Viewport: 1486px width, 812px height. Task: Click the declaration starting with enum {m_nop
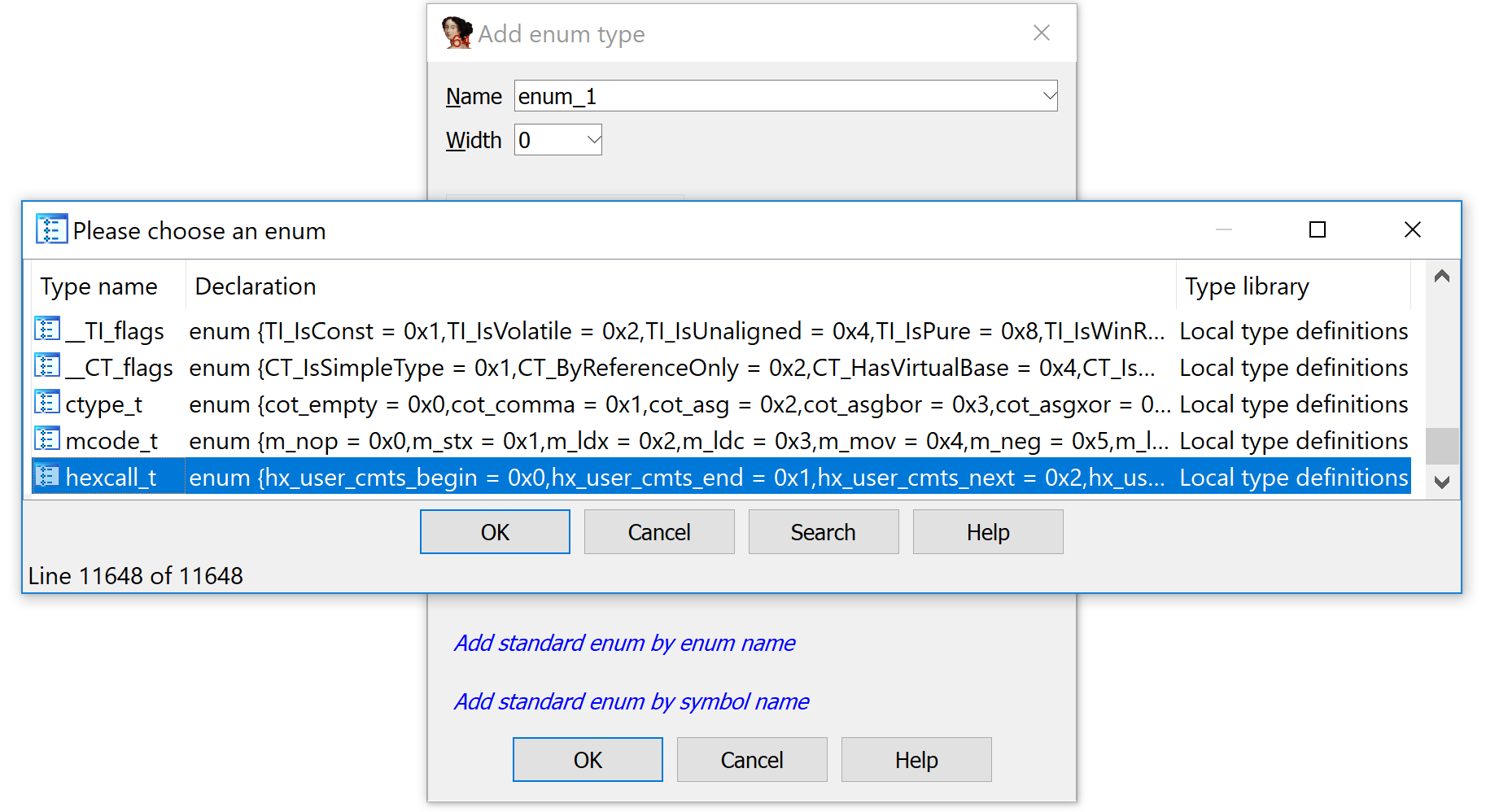[x=679, y=441]
